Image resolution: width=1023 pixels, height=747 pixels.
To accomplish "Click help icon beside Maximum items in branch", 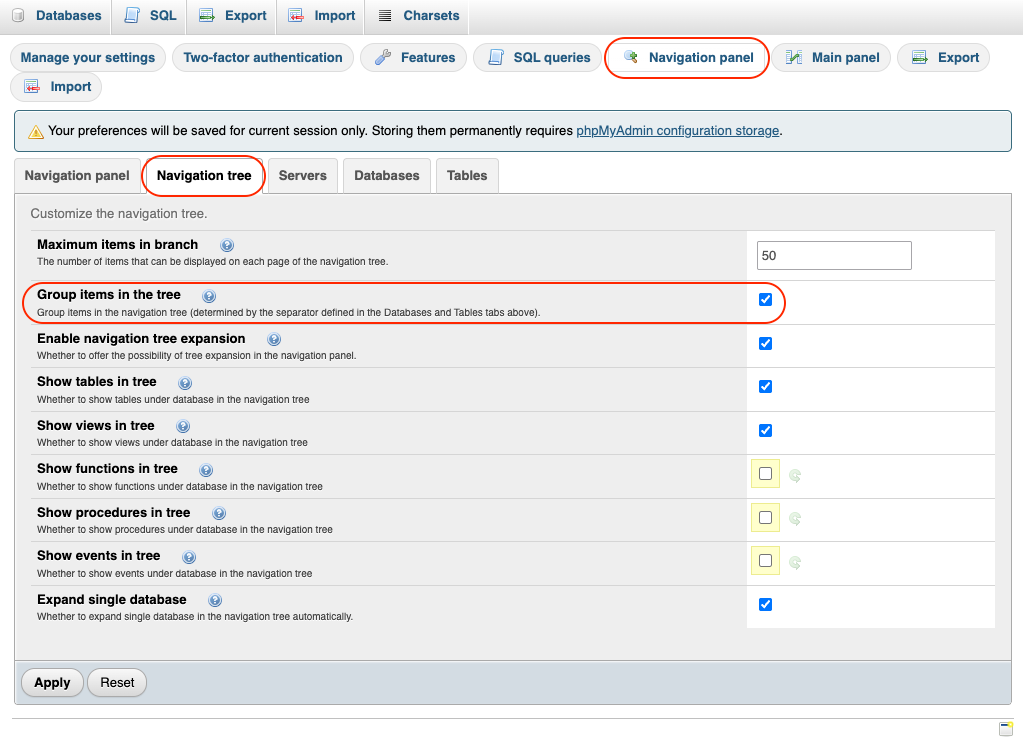I will pyautogui.click(x=227, y=245).
